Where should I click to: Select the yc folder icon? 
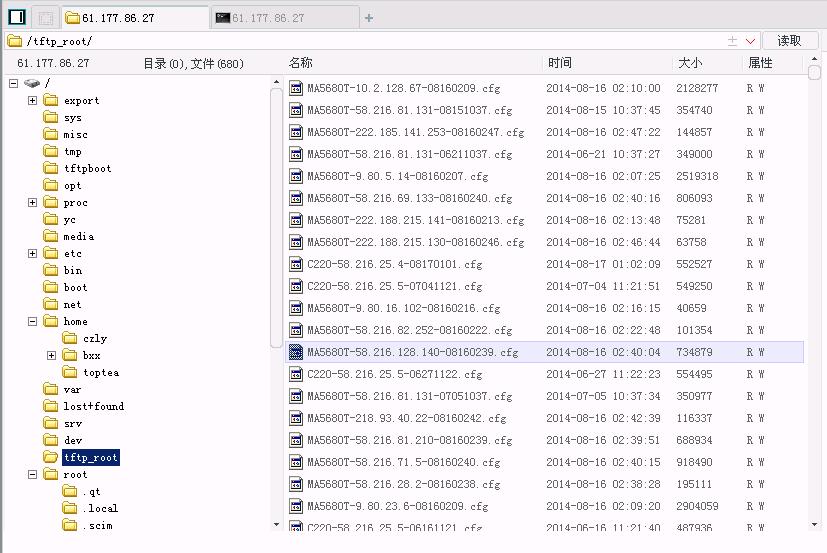51,219
